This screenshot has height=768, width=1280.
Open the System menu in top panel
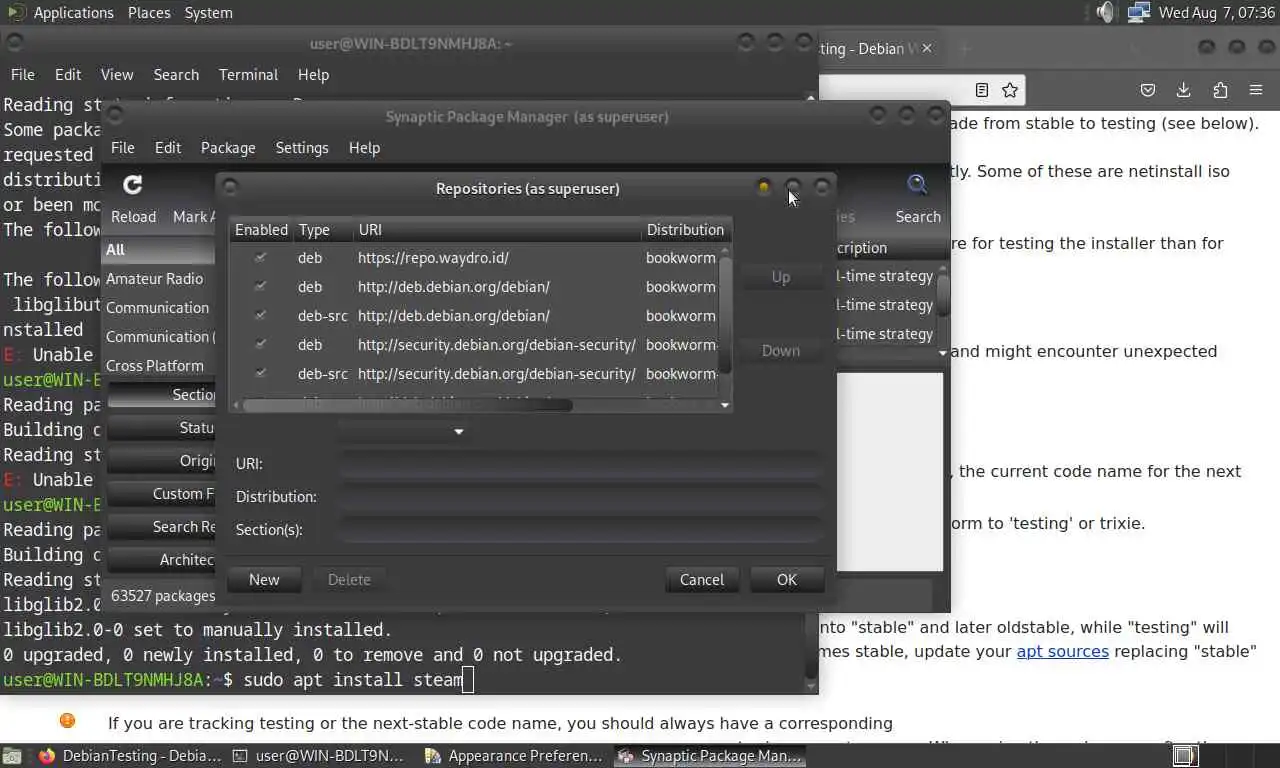coord(208,13)
